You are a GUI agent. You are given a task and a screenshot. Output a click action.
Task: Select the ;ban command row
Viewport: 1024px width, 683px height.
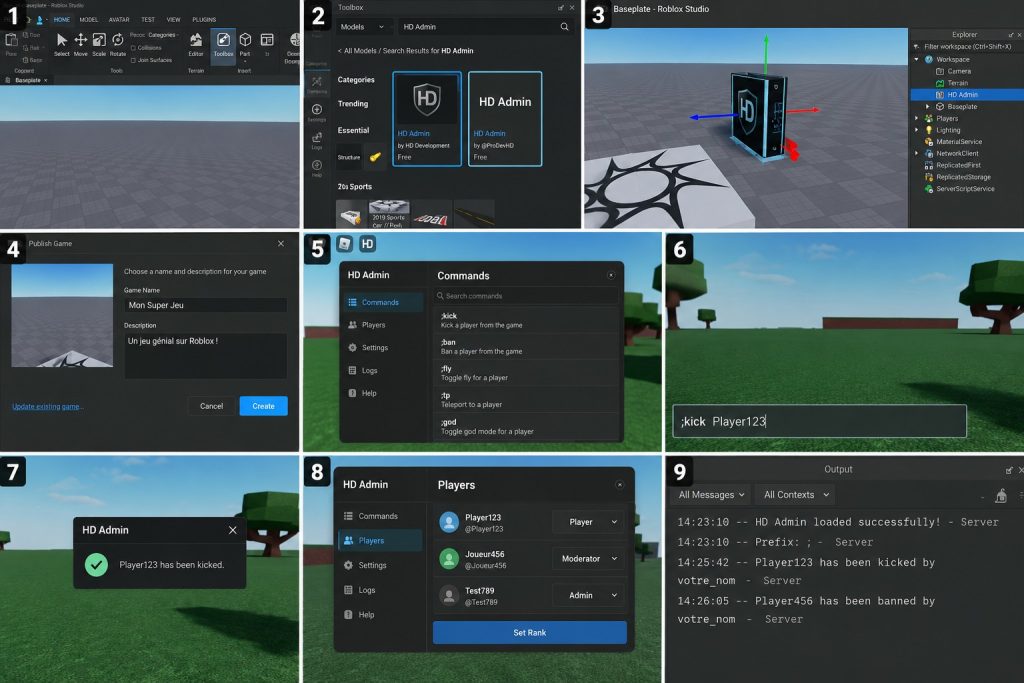click(x=526, y=347)
